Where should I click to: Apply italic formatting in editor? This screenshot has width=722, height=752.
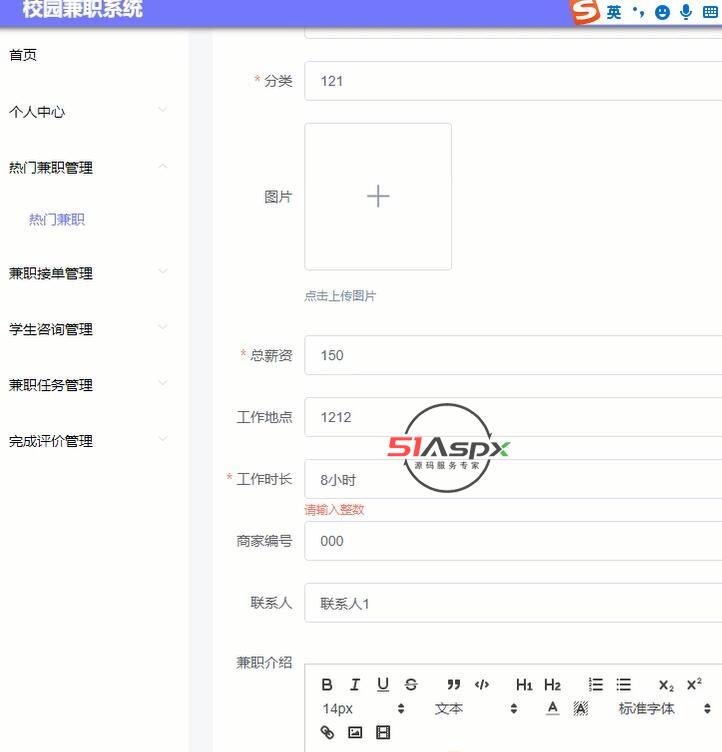[354, 685]
